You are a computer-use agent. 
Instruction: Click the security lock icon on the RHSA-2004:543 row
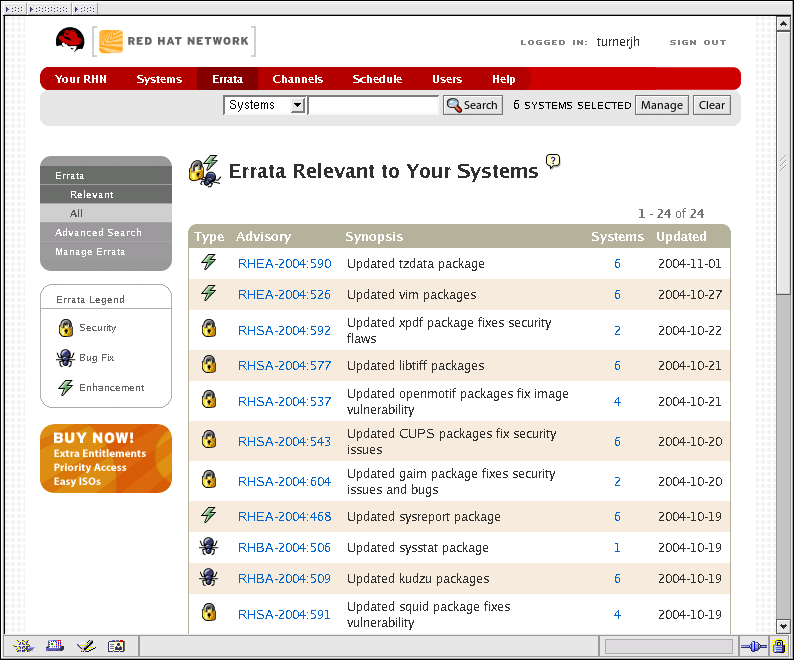(x=209, y=440)
